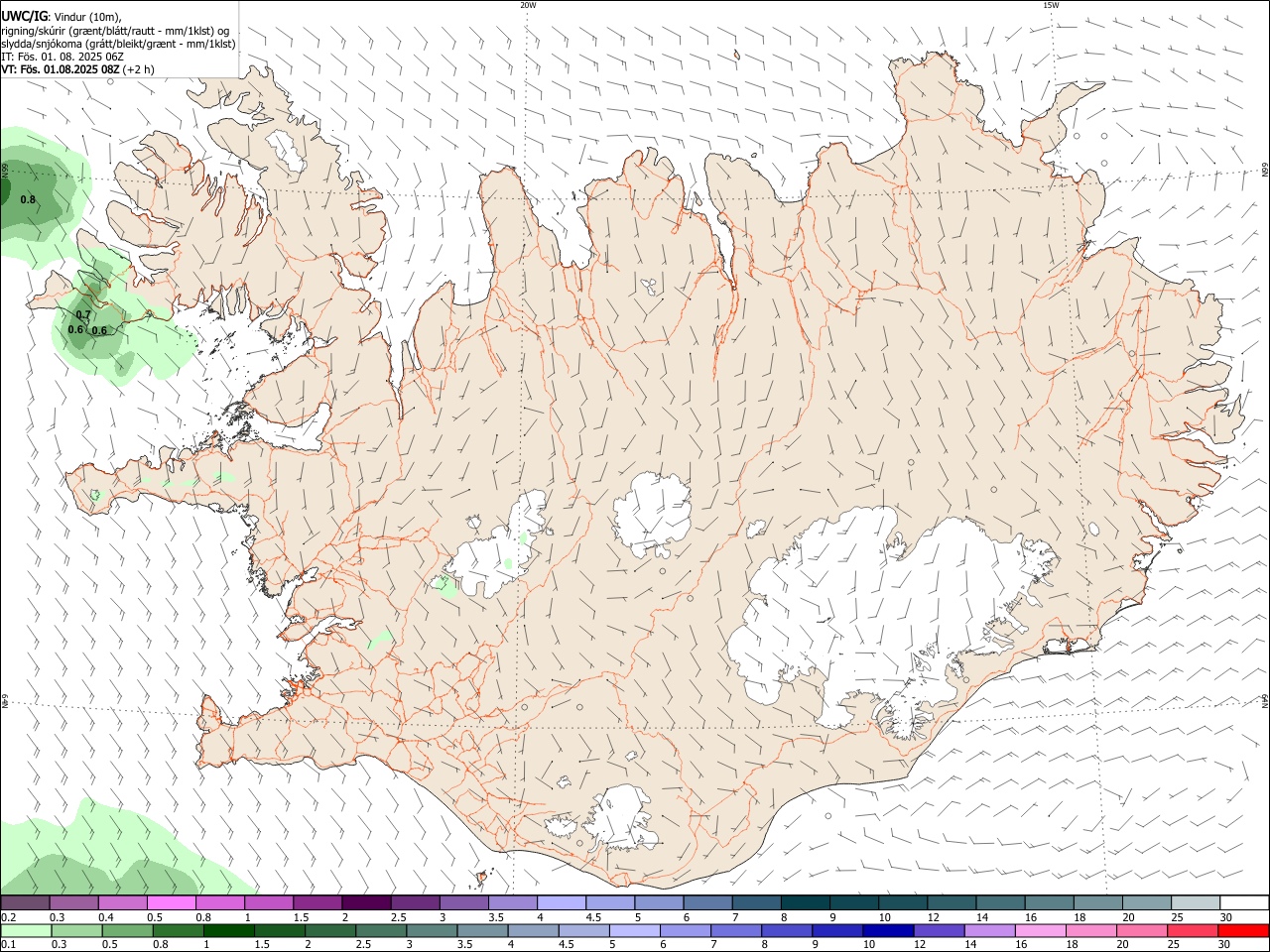Pick the red 25 swatch in the rain scale
This screenshot has height=952, width=1270.
pyautogui.click(x=1192, y=930)
